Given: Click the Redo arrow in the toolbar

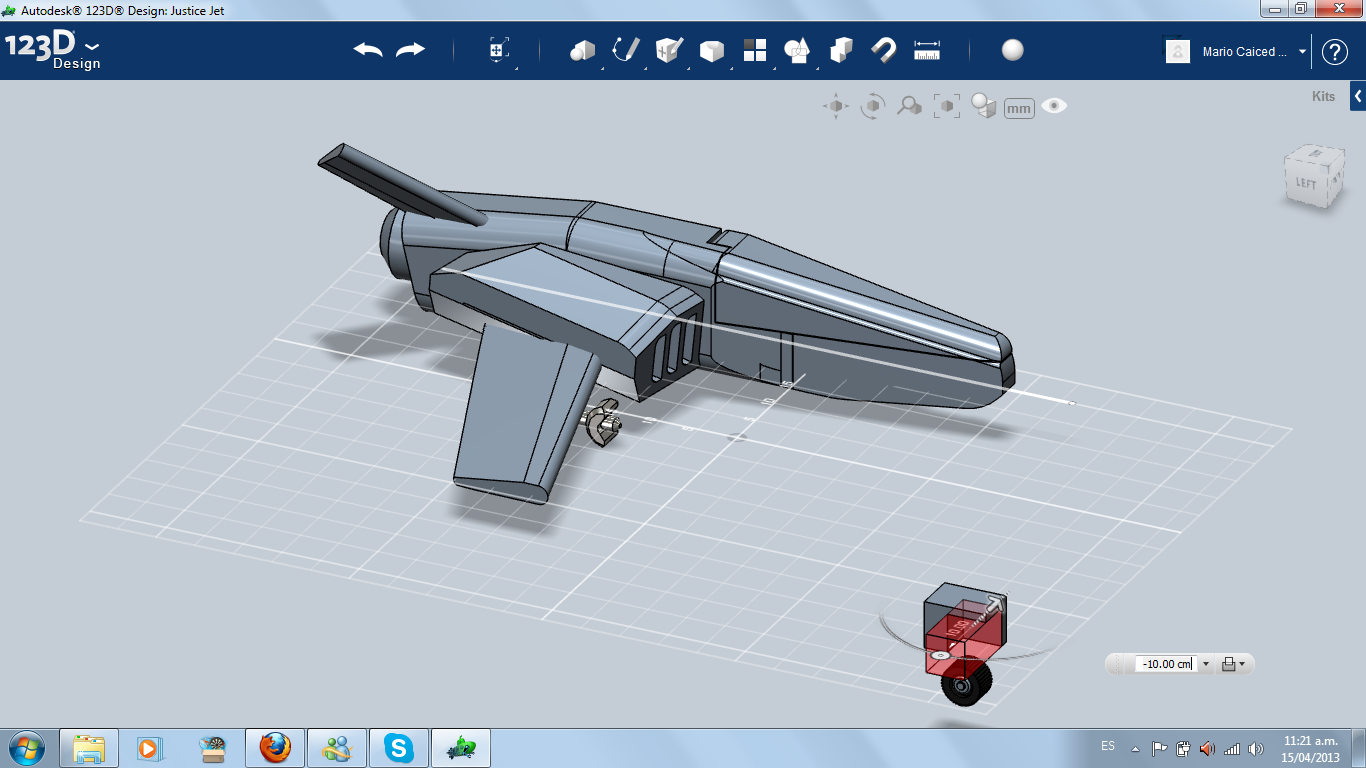Looking at the screenshot, I should (x=410, y=50).
